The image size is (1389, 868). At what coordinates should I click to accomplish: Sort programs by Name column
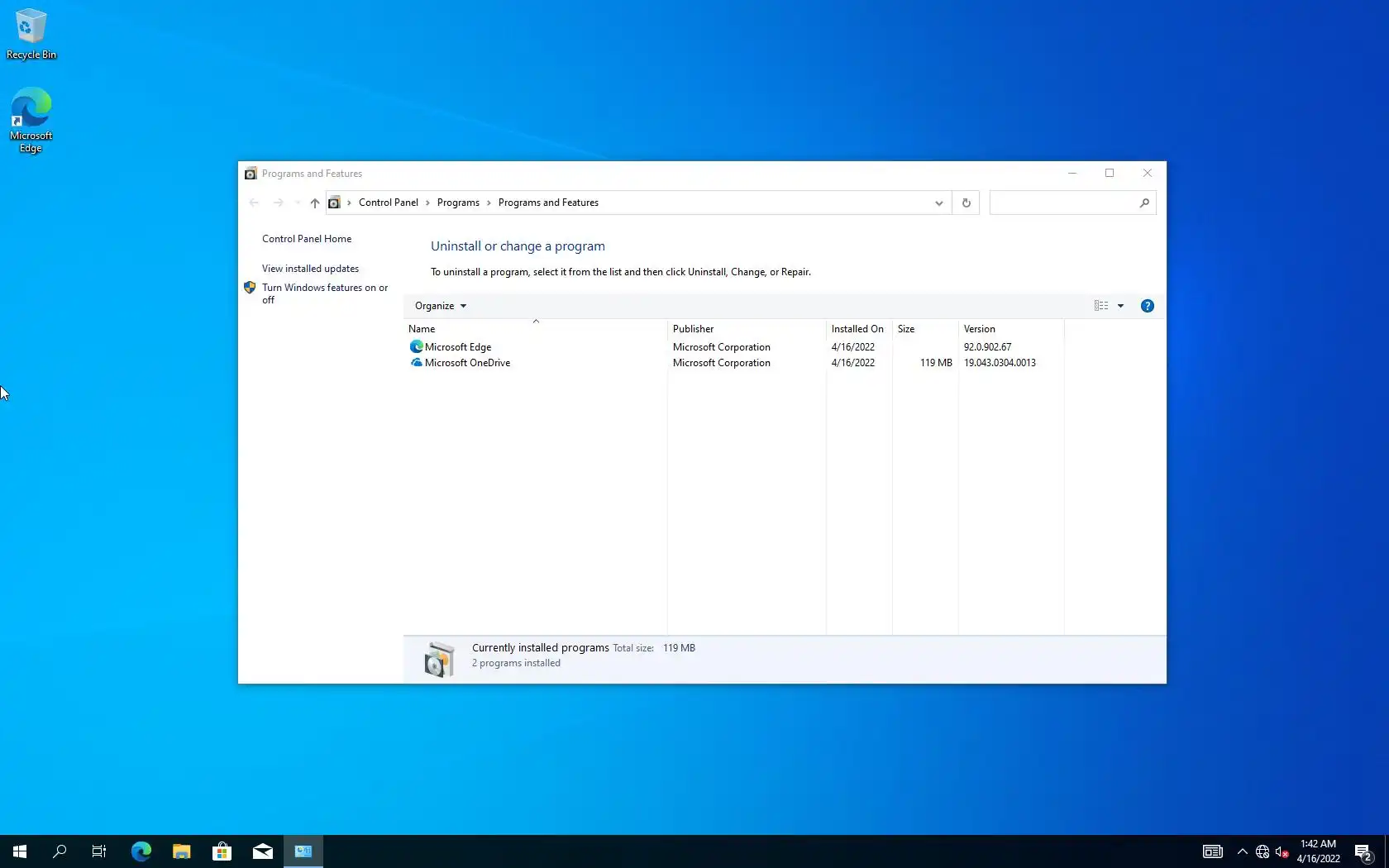tap(535, 329)
